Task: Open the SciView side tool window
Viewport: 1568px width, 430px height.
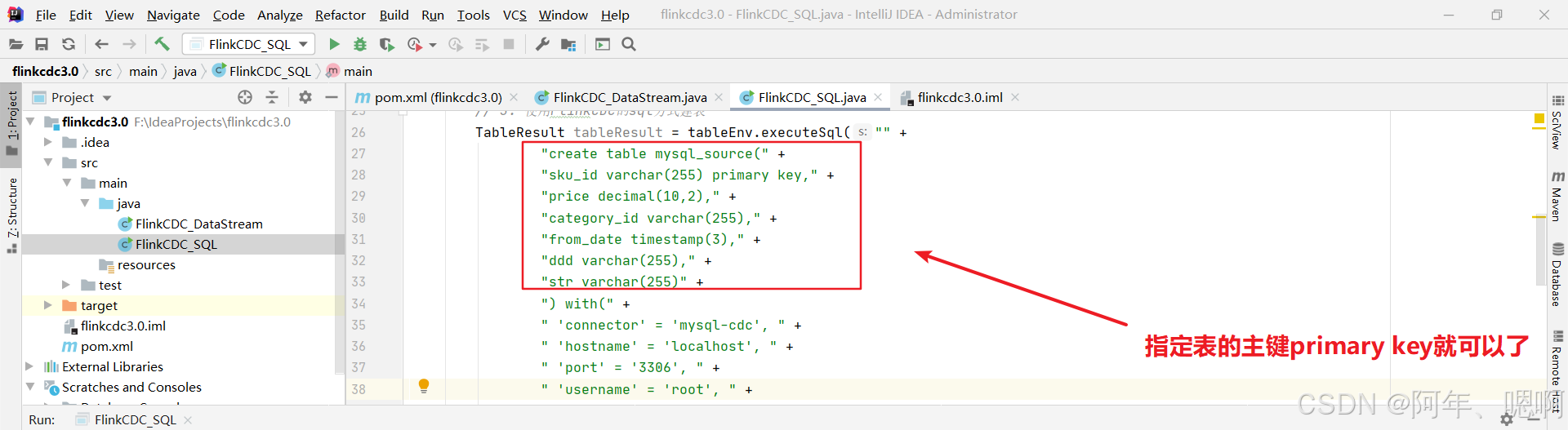Action: point(1557,121)
